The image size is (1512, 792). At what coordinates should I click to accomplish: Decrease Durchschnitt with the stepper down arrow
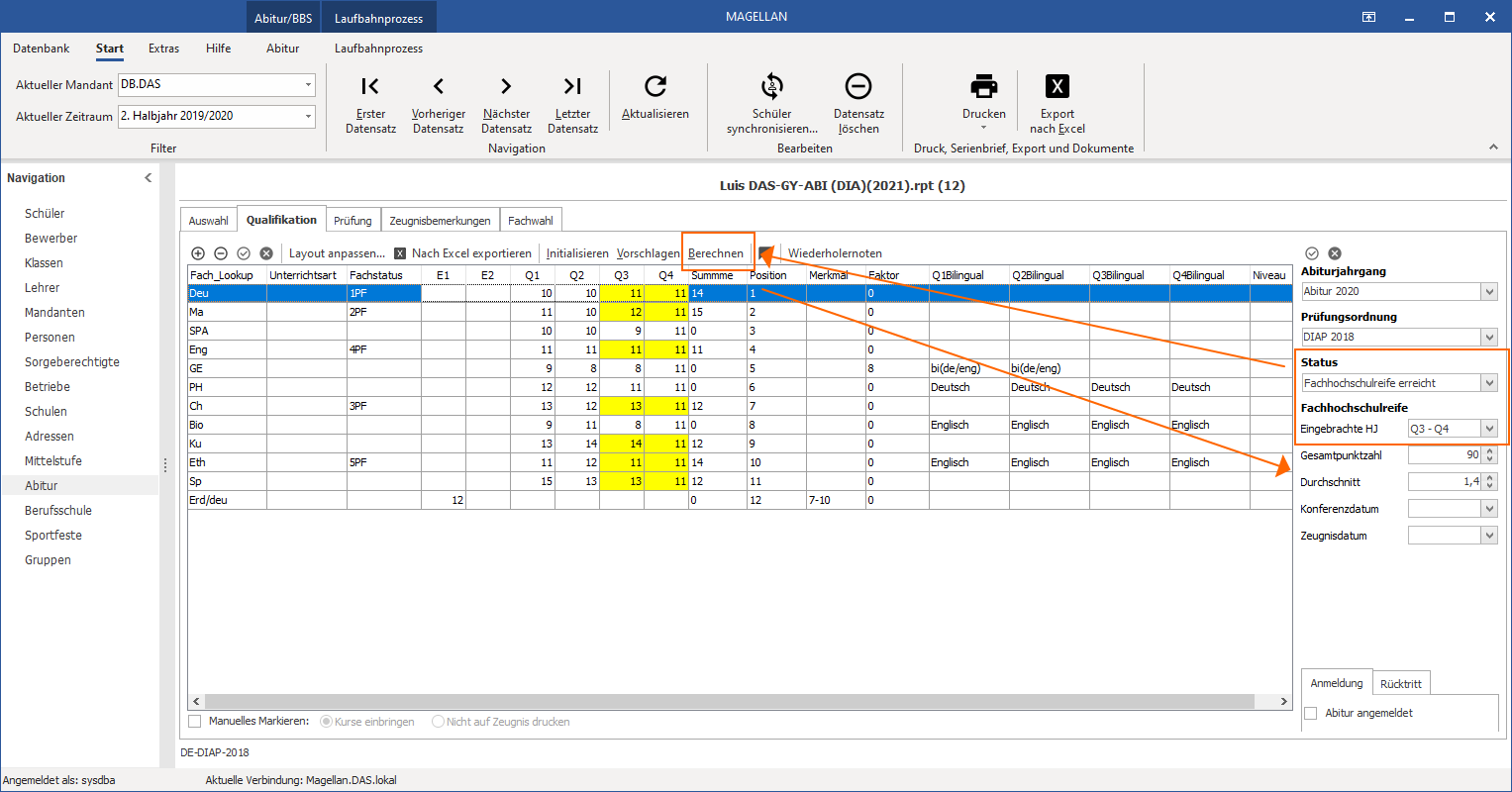click(1490, 486)
